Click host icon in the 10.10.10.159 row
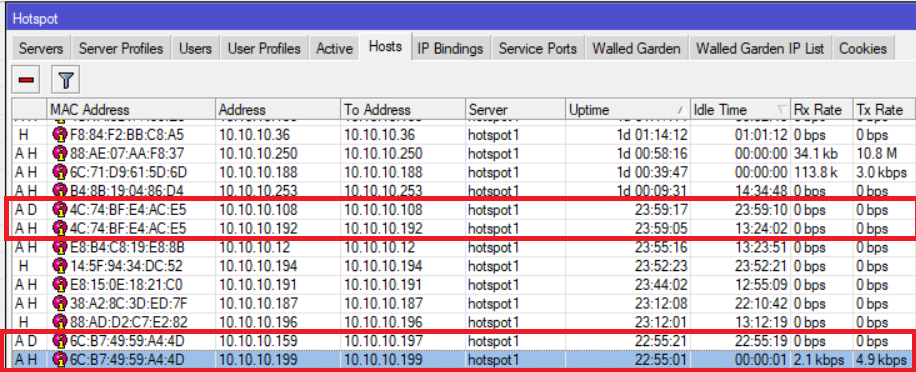This screenshot has height=372, width=916. click(60, 340)
